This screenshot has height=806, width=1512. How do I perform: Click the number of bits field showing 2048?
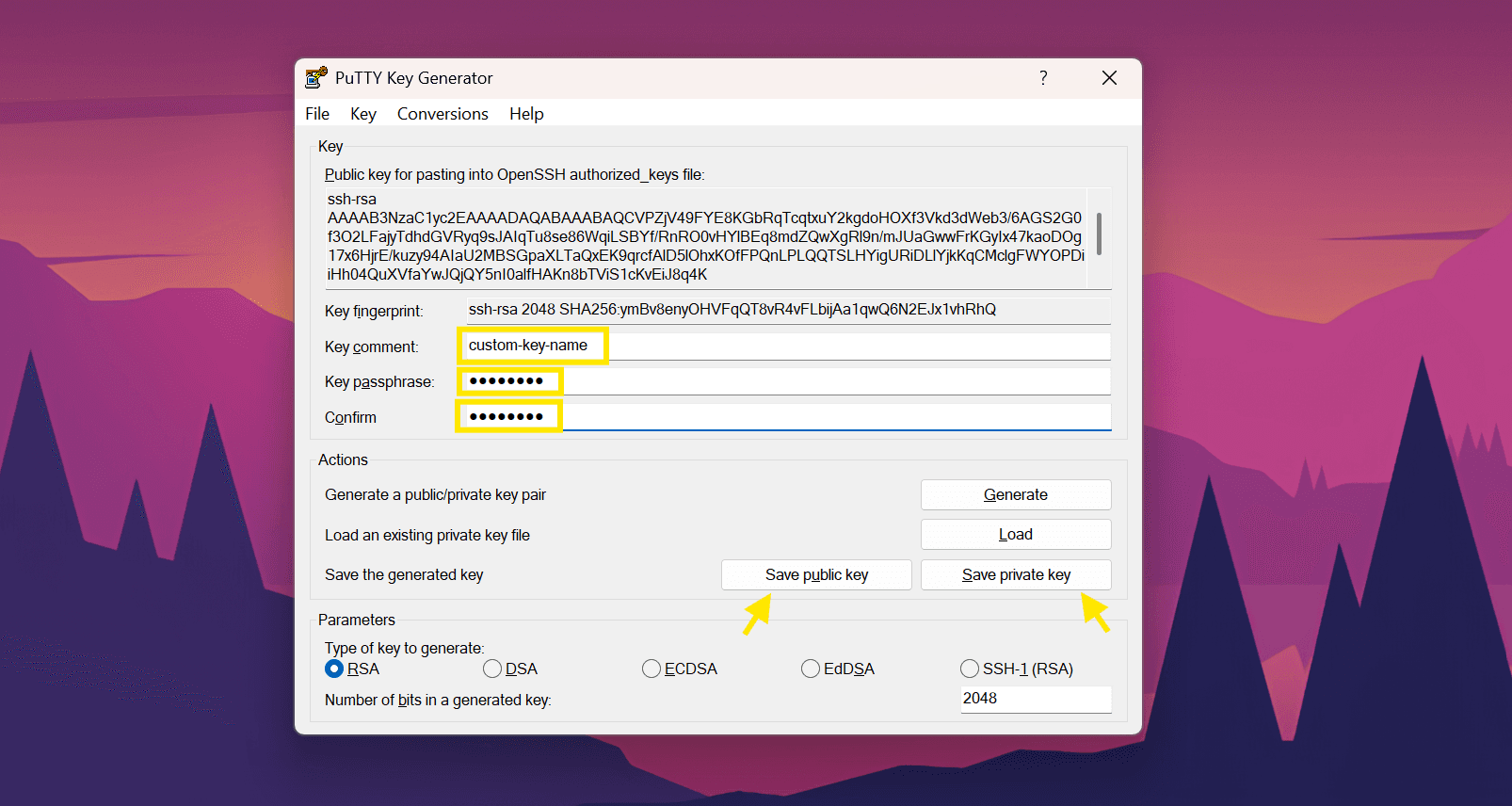click(1036, 699)
